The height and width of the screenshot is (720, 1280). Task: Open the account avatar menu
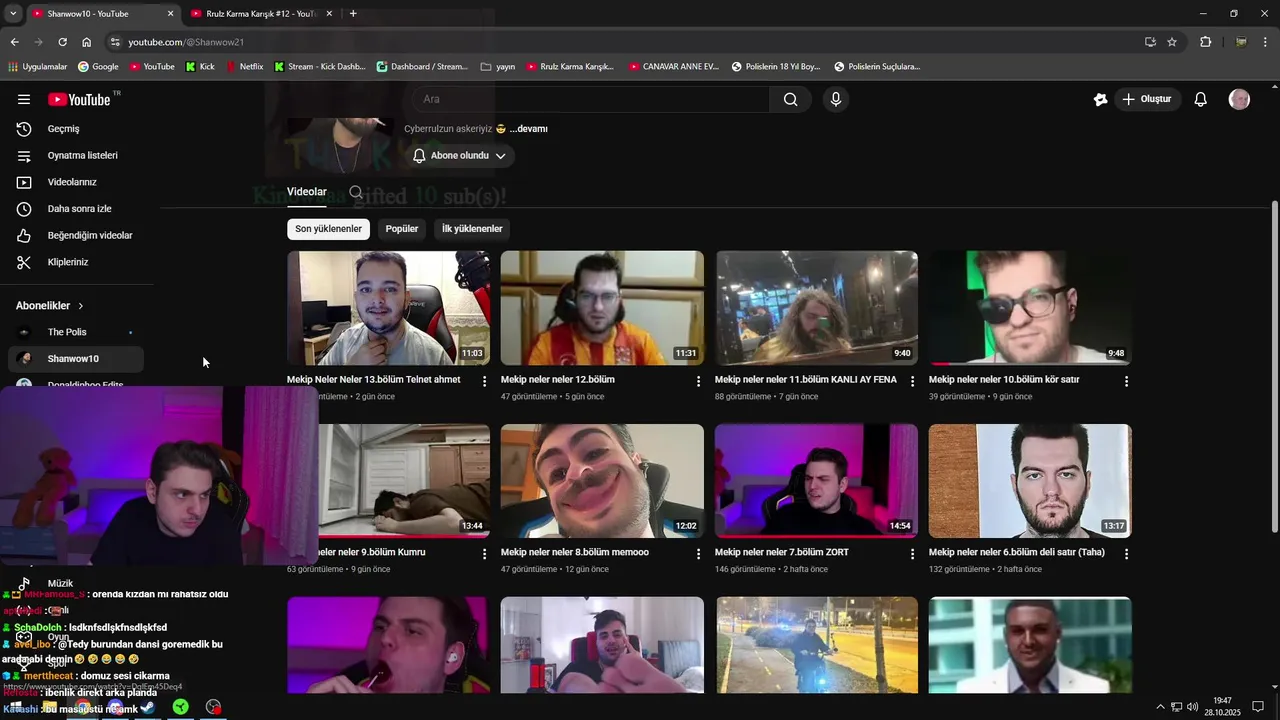click(x=1239, y=99)
